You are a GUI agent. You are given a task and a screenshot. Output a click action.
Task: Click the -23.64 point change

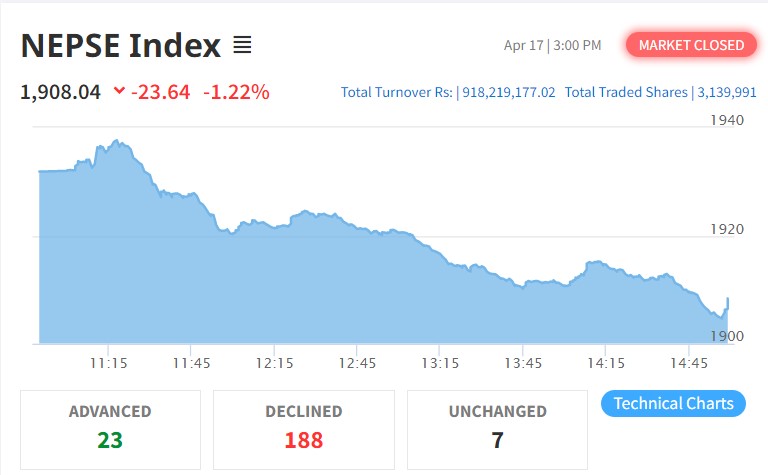click(162, 92)
